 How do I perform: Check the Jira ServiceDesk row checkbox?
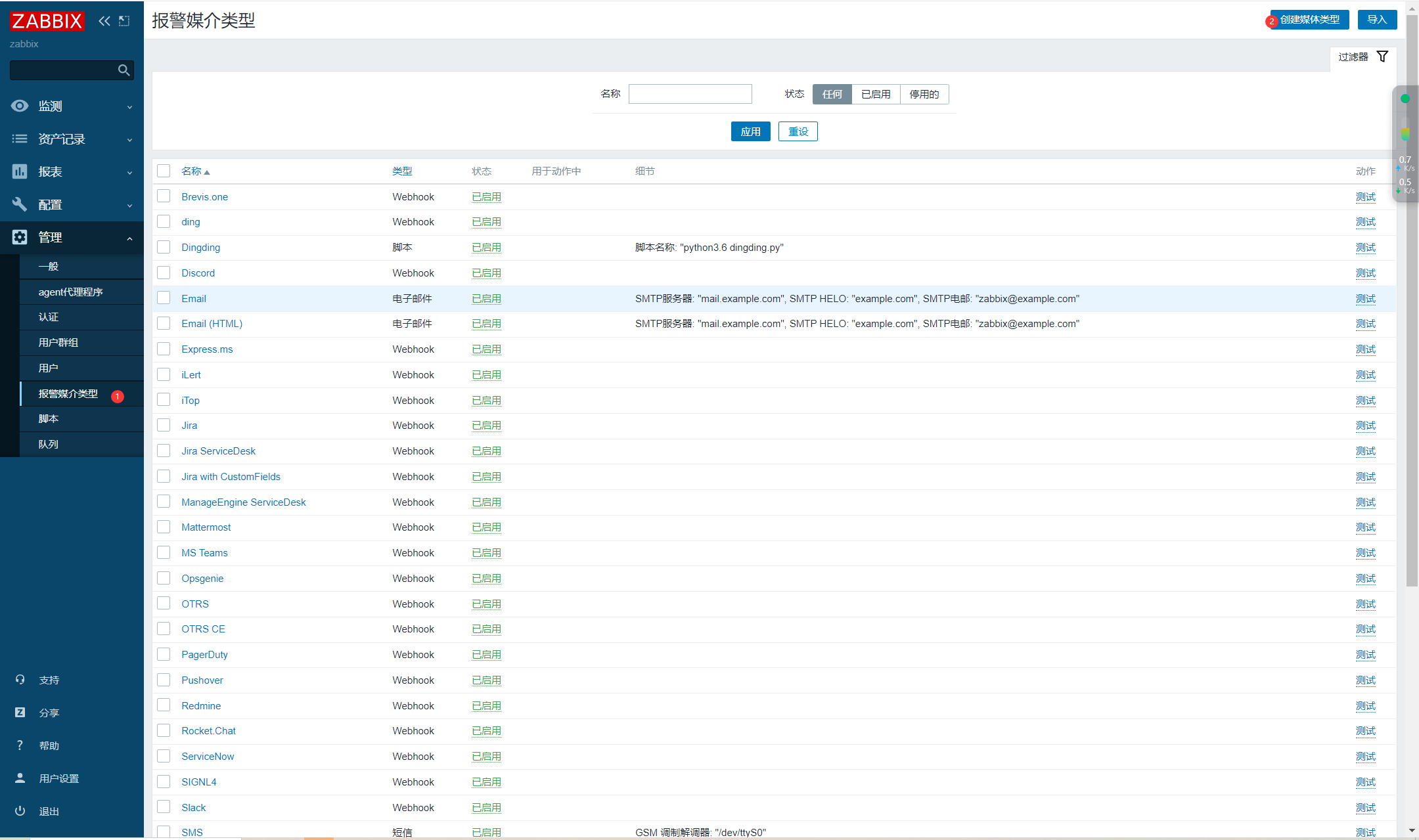pyautogui.click(x=164, y=451)
